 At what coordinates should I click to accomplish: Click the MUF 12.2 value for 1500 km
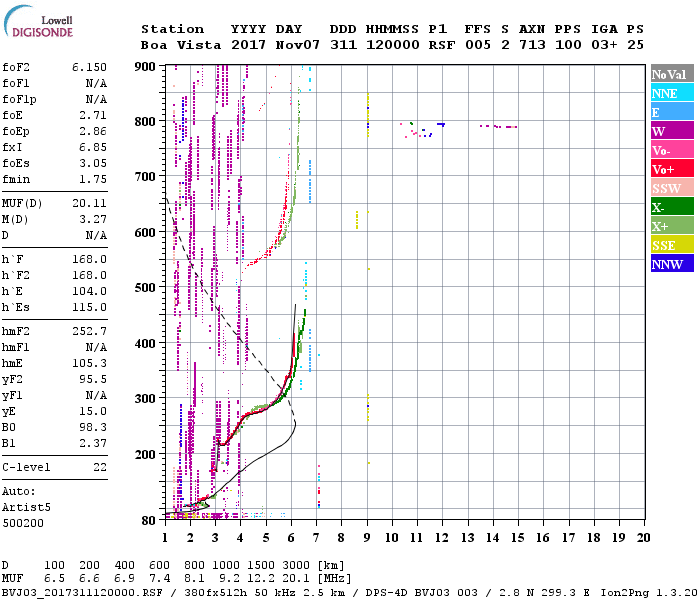[x=261, y=579]
